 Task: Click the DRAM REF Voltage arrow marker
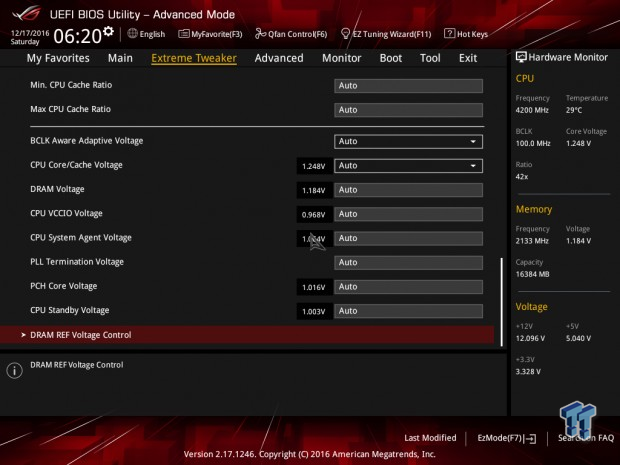23,335
